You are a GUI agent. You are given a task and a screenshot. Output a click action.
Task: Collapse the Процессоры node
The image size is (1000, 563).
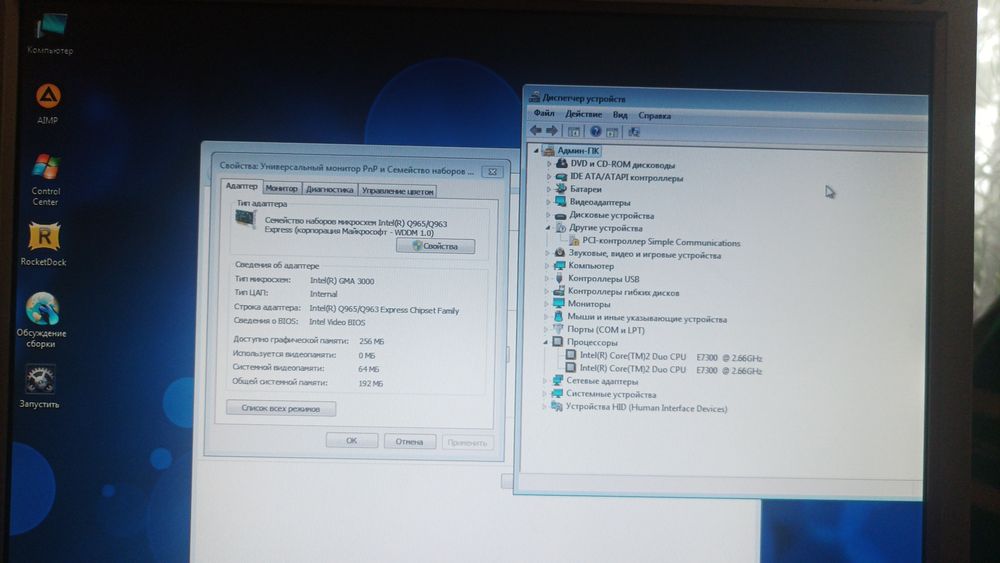pyautogui.click(x=546, y=342)
